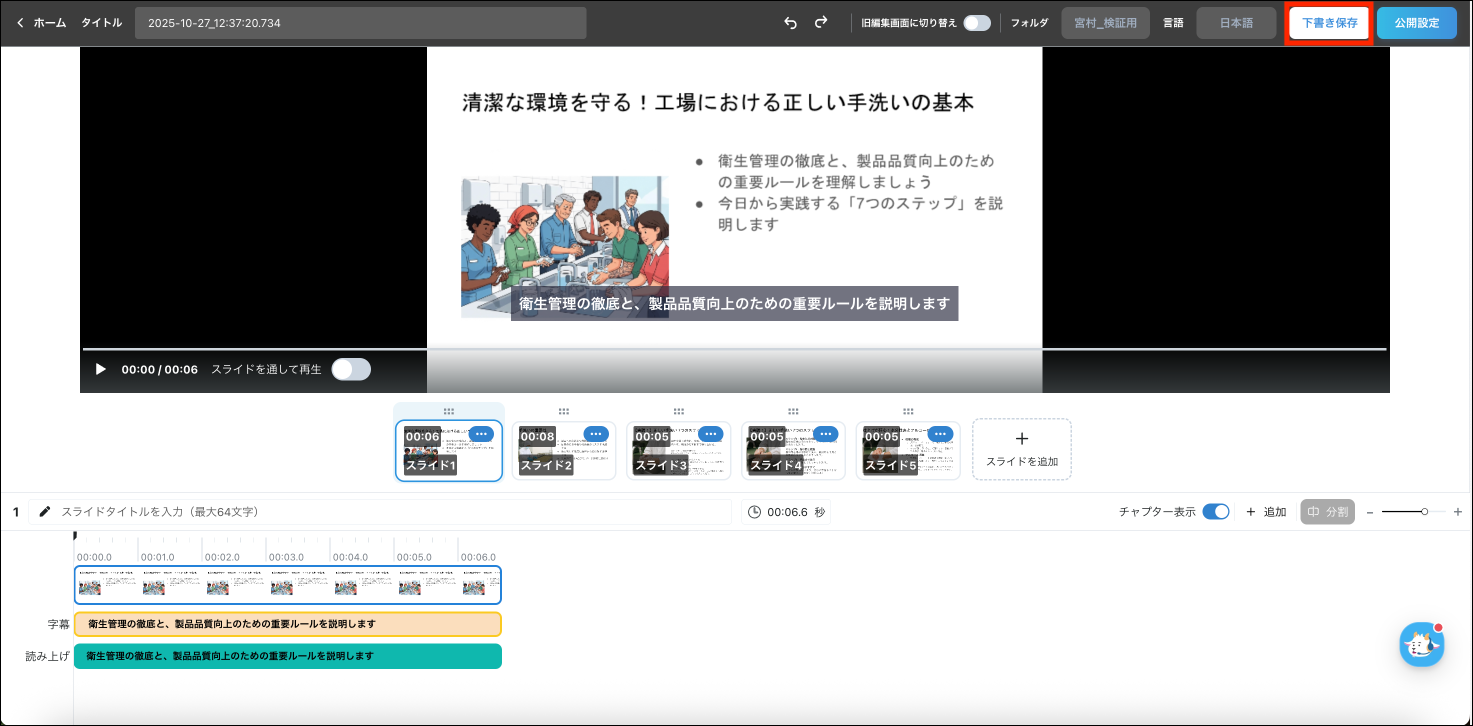This screenshot has width=1473, height=726.
Task: Open language selector 日本語
Action: point(1236,23)
